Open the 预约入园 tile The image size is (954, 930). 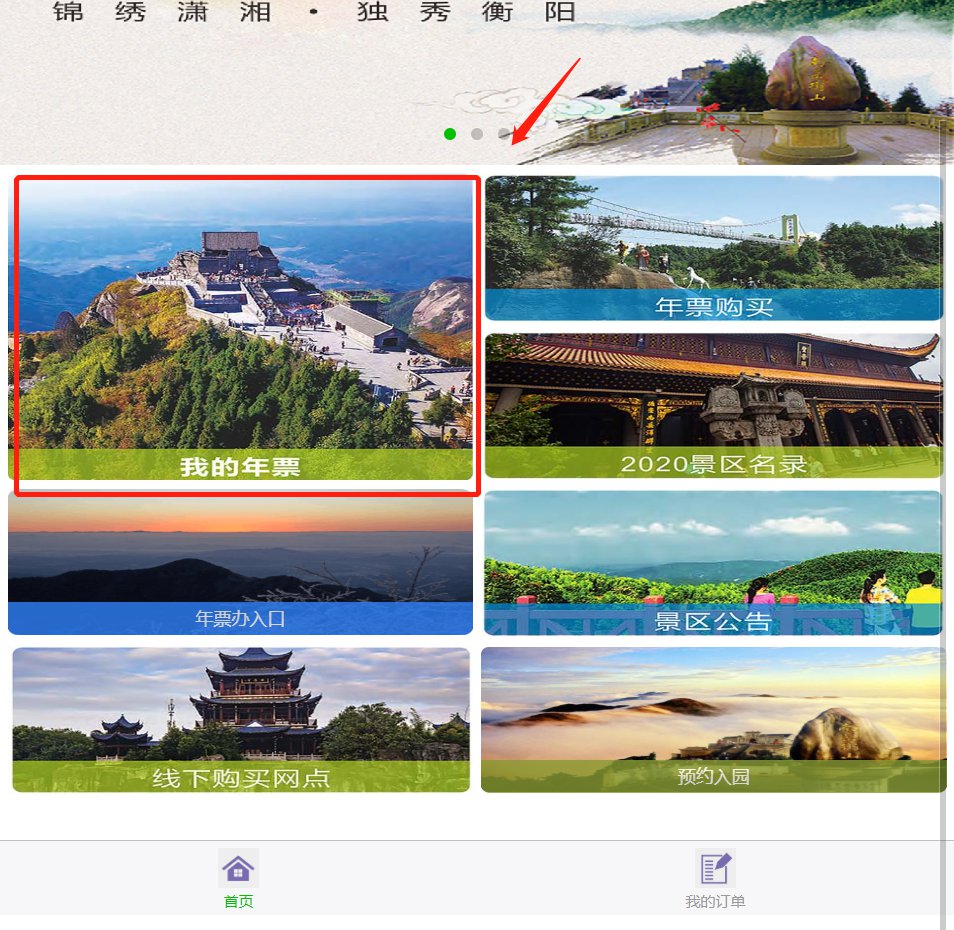(714, 720)
